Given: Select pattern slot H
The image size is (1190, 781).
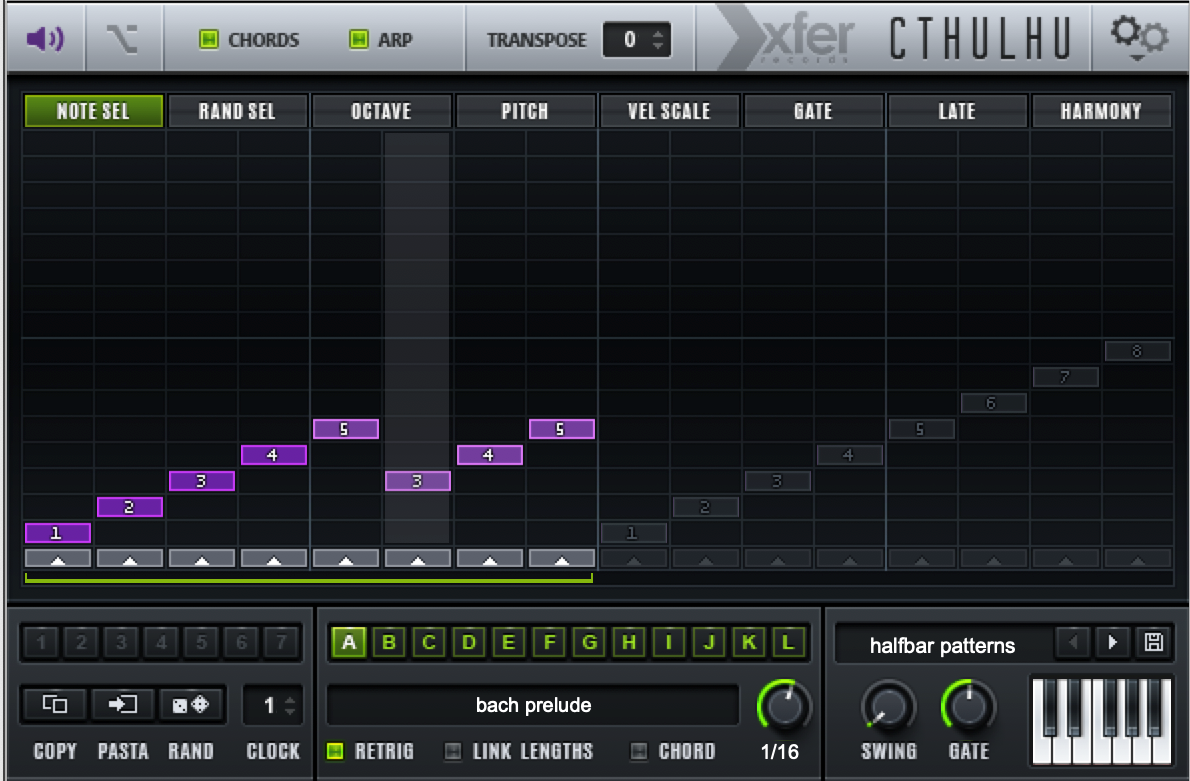Looking at the screenshot, I should (x=629, y=642).
